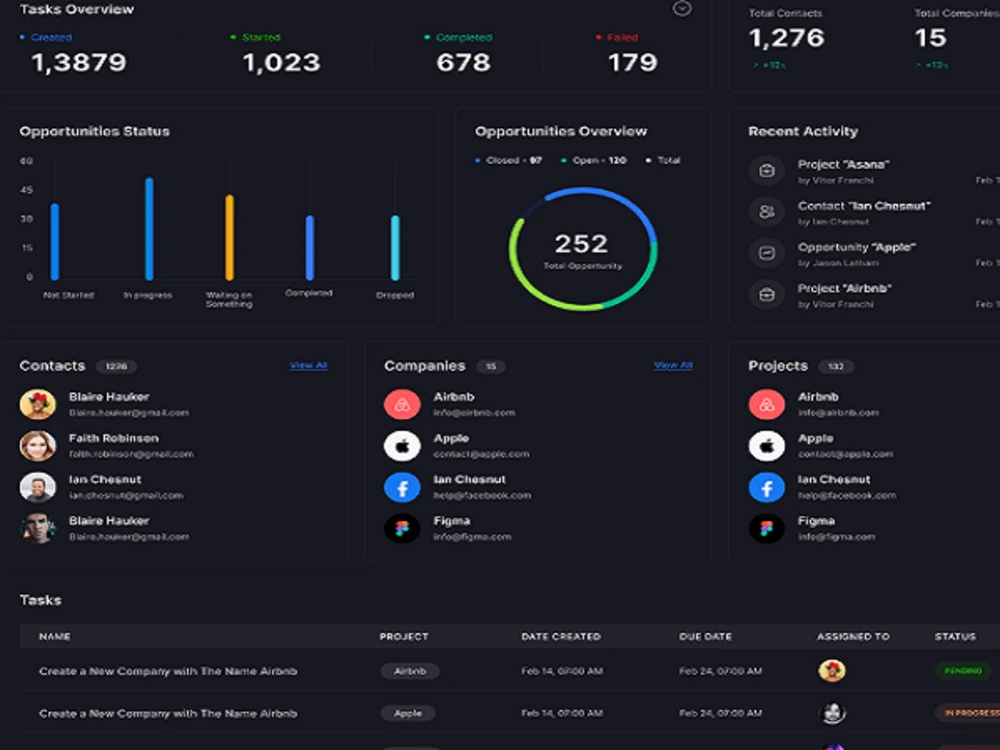
Task: Select the Completed bar in the chart
Action: [x=310, y=247]
